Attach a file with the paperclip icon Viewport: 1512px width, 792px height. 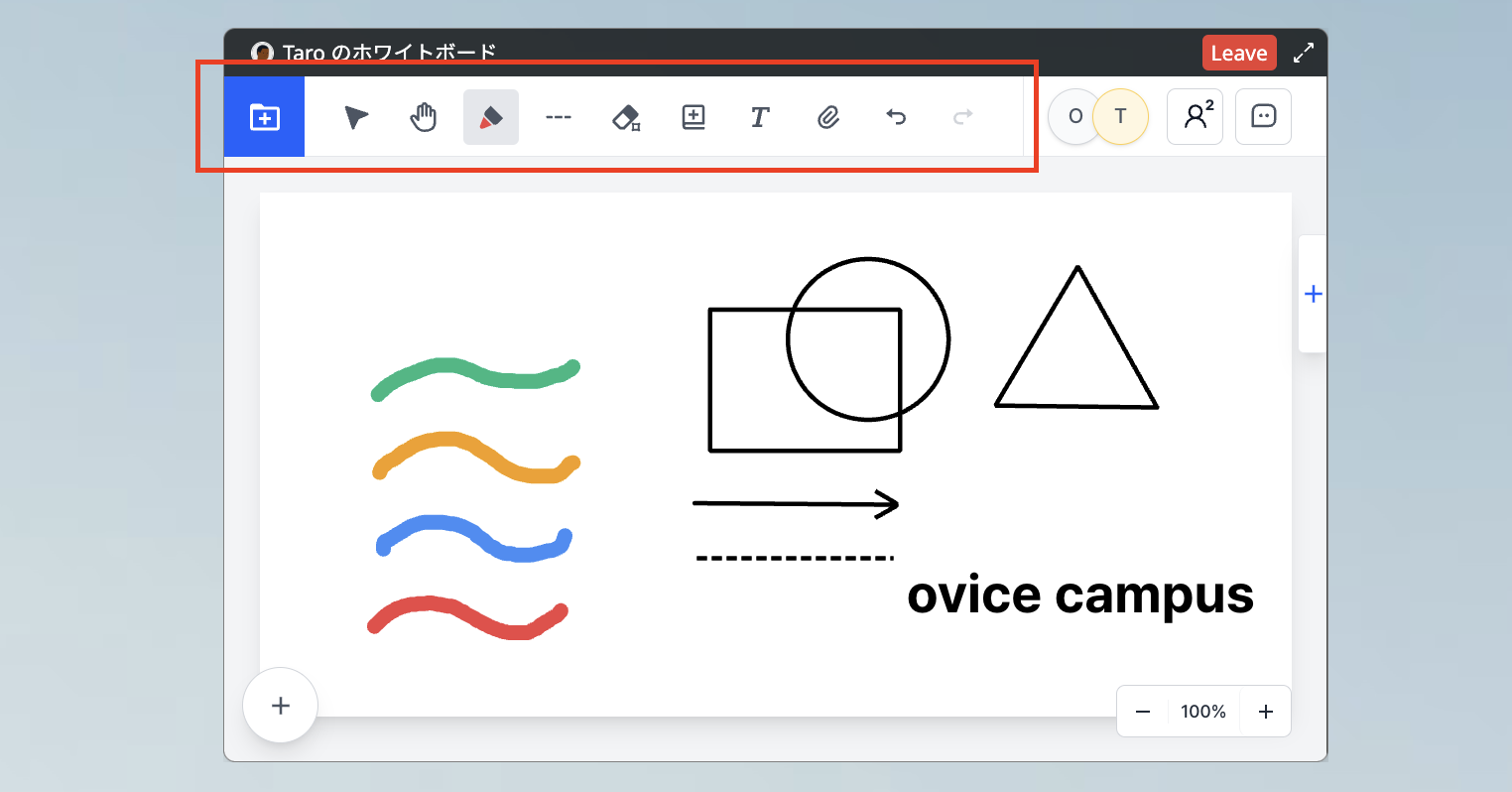coord(828,117)
